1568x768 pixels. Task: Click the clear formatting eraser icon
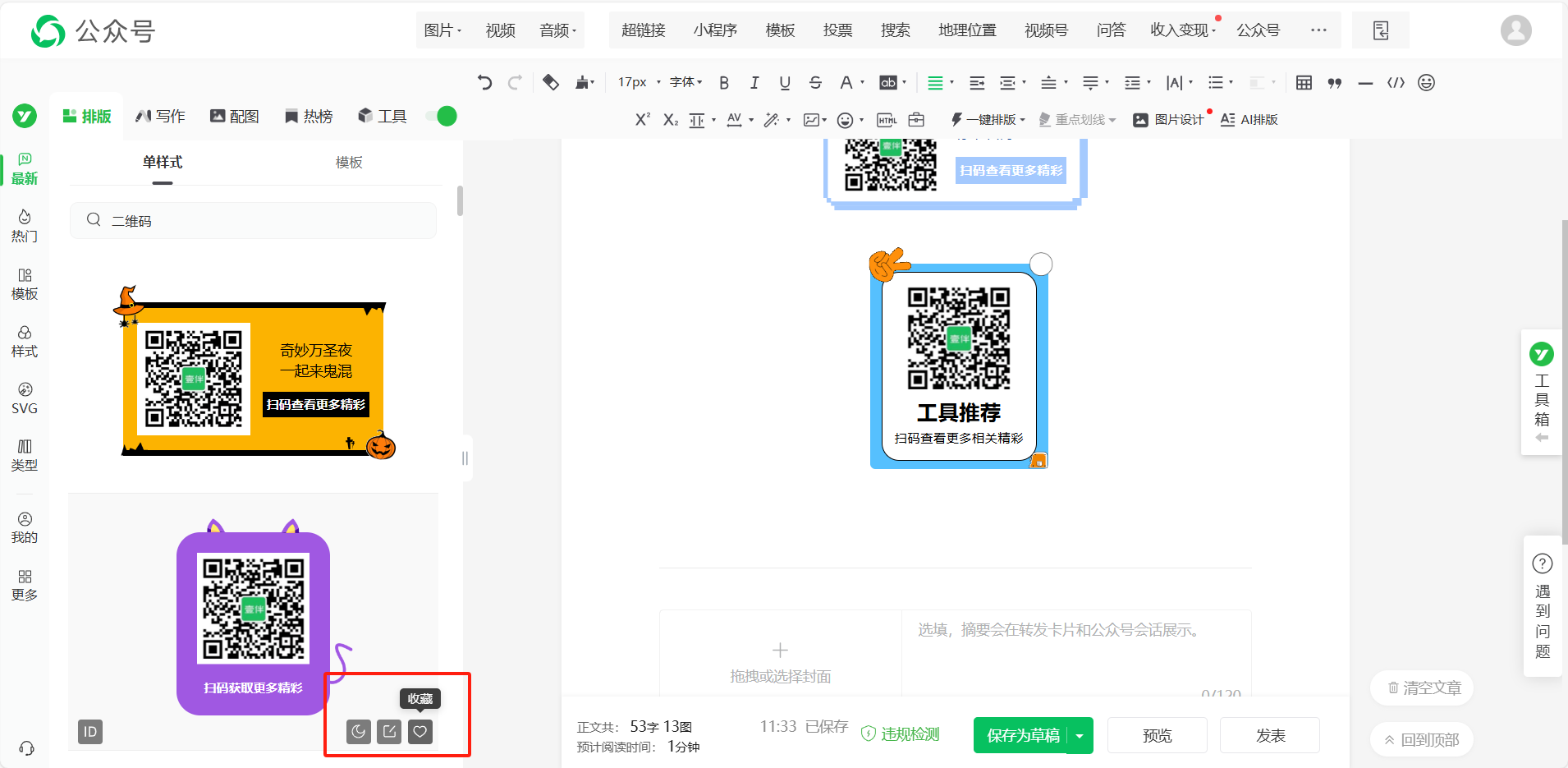coord(551,82)
